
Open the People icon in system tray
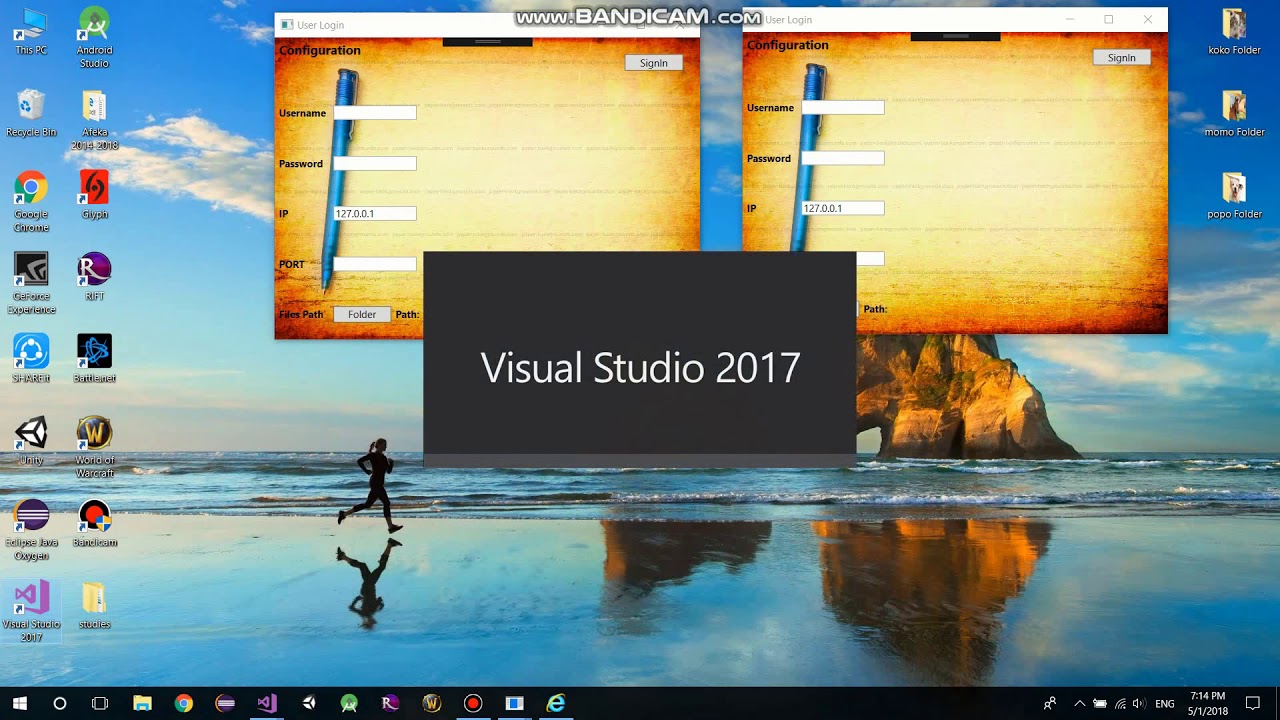click(1050, 703)
